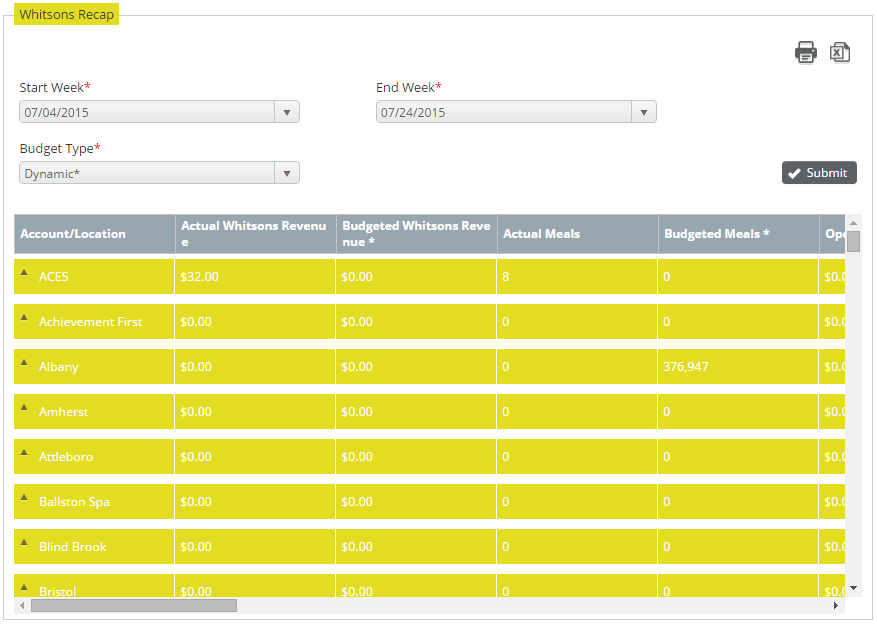Screen dimensions: 877x625
Task: Click the horizontal scrollbar thumb
Action: (x=133, y=605)
